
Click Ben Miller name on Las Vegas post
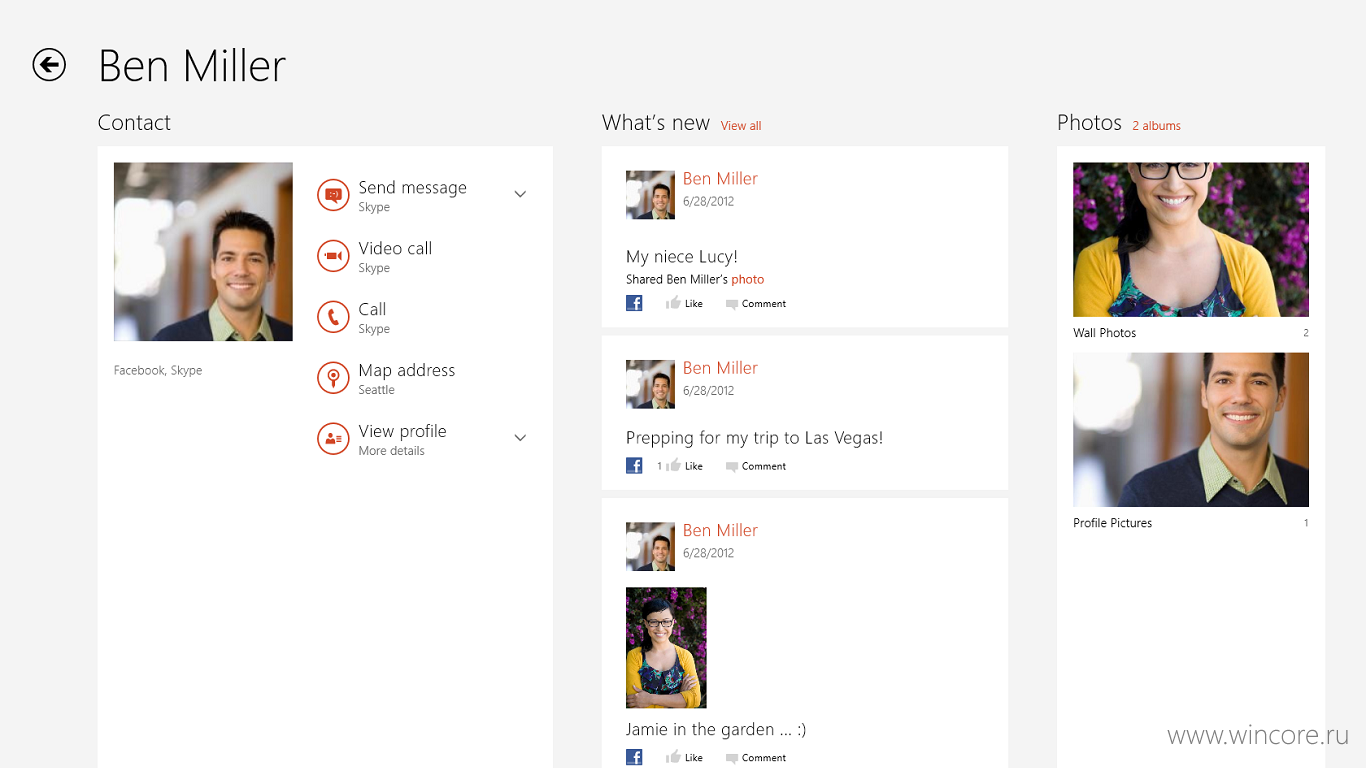tap(720, 368)
